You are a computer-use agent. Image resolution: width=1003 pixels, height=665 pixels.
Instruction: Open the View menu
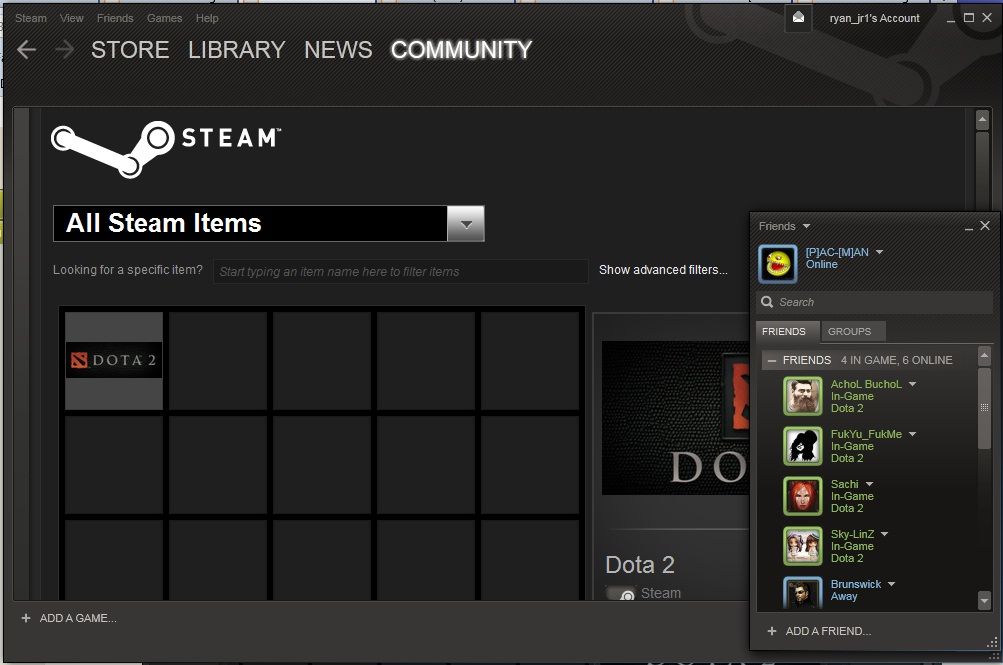click(72, 18)
